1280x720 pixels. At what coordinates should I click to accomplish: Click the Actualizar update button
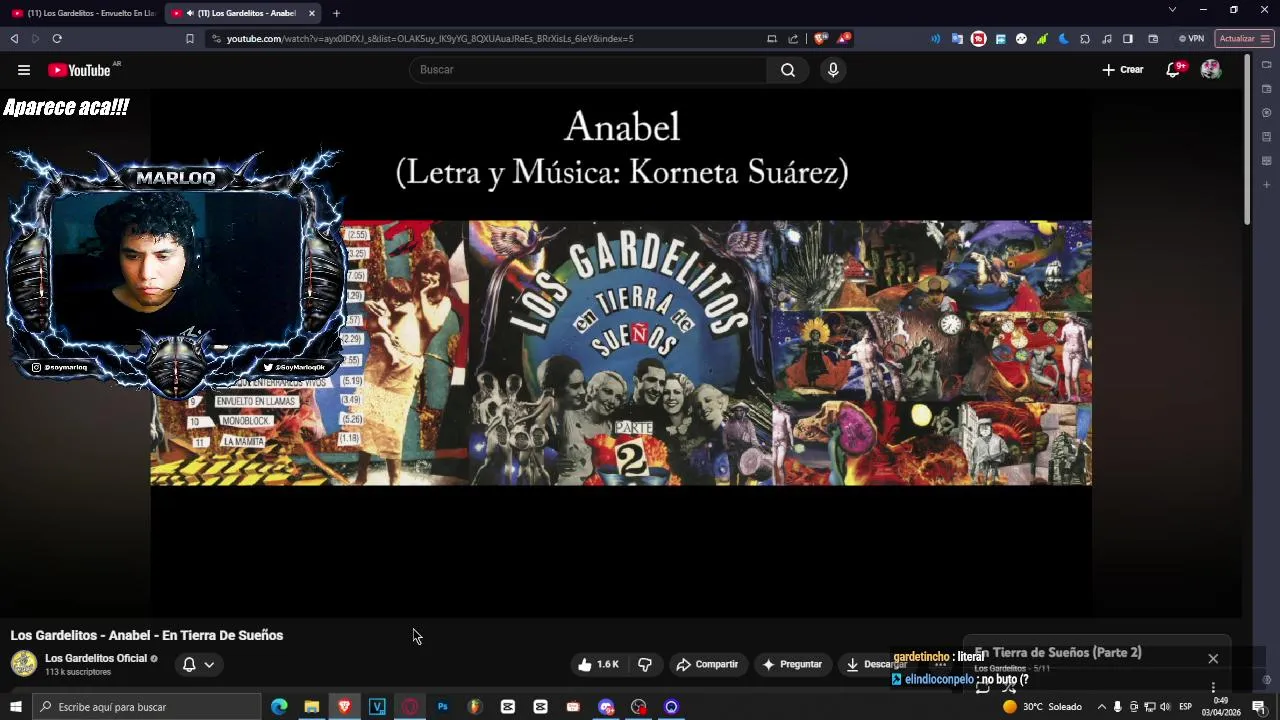[x=1238, y=39]
